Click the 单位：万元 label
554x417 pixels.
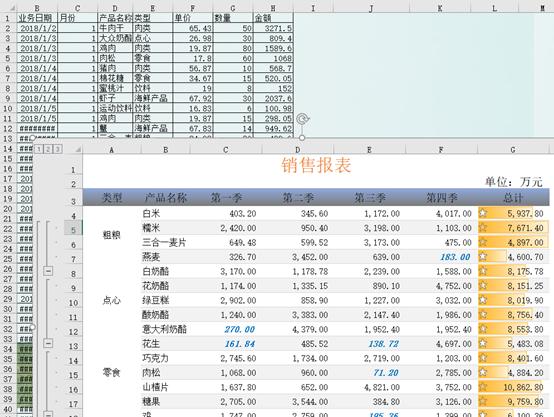tap(513, 182)
